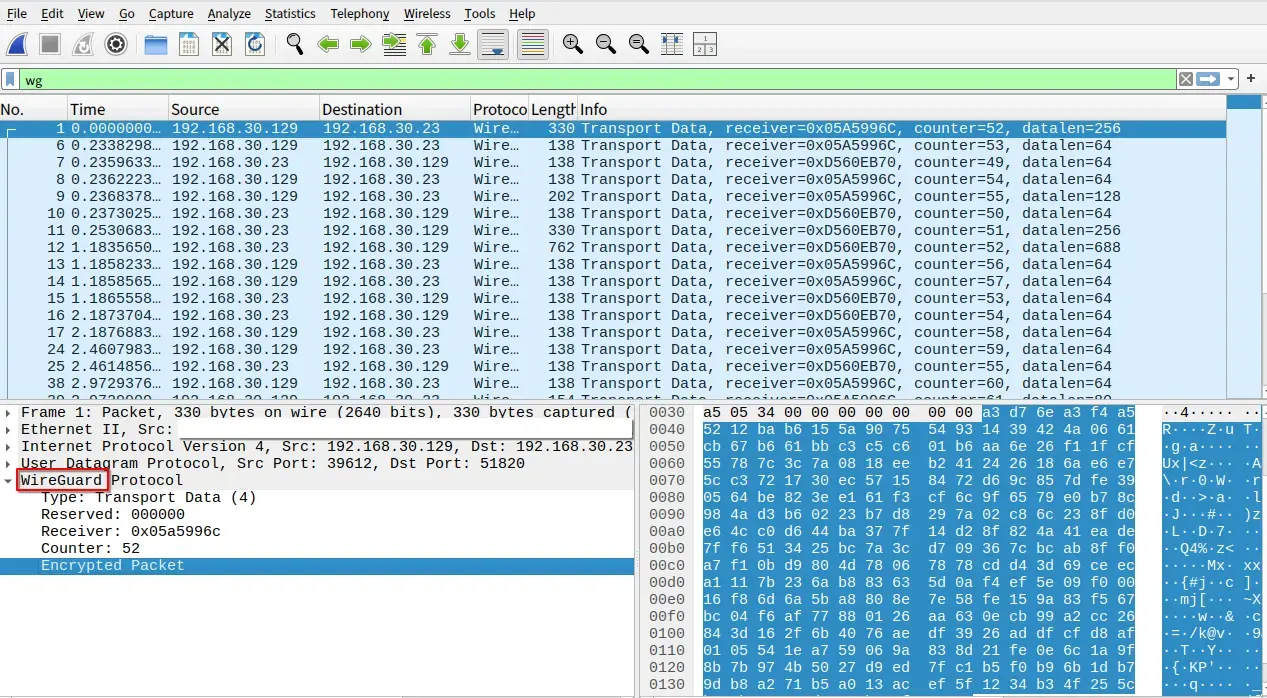Collapse the WireGuard Protocol node
Viewport: 1267px width, 698px height.
[9, 480]
